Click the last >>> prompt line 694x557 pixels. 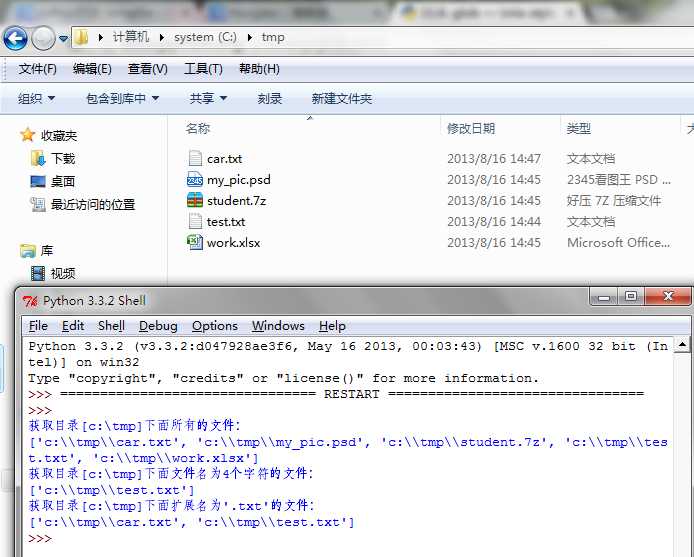point(40,538)
